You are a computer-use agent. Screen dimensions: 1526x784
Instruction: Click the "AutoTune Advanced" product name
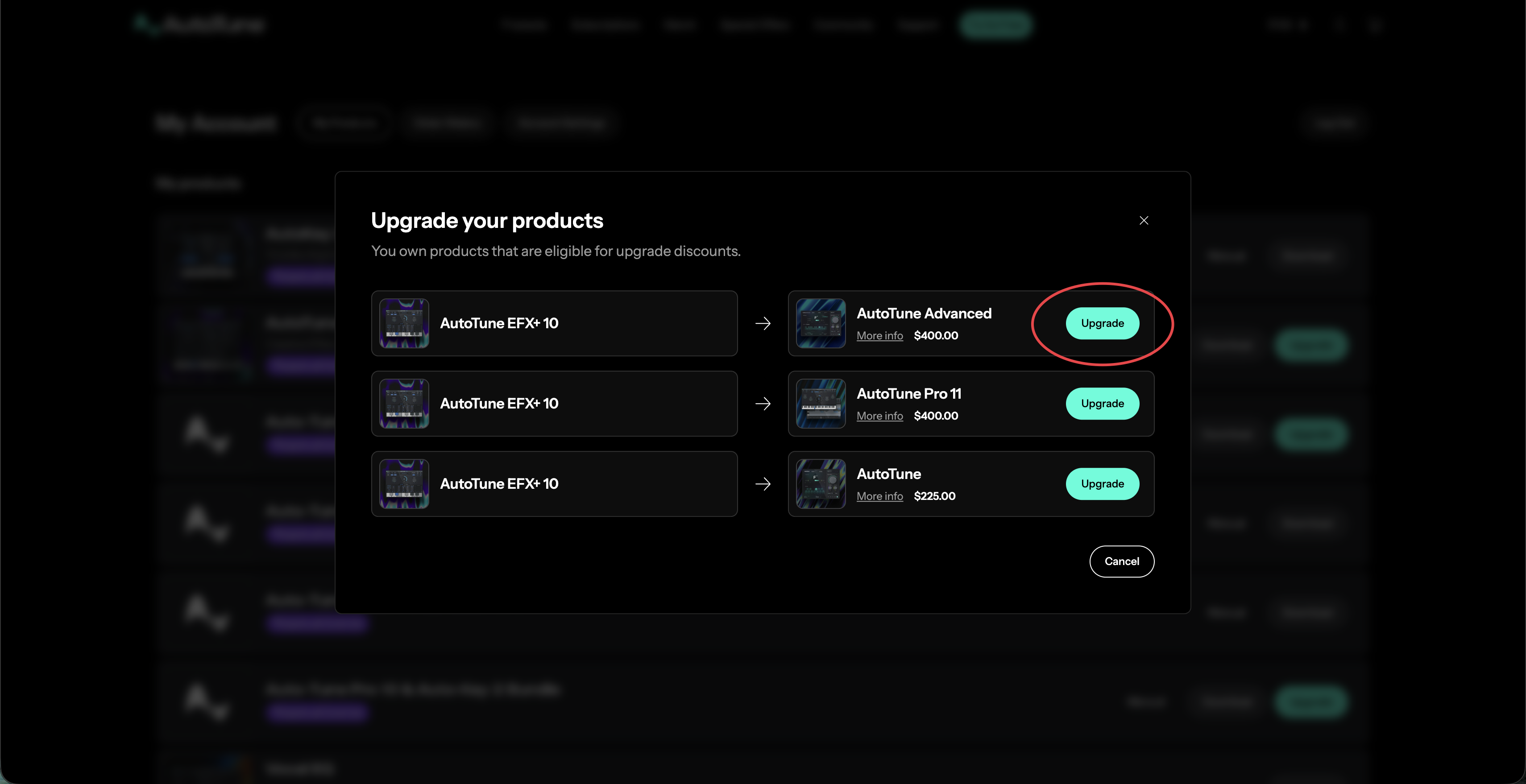(924, 313)
